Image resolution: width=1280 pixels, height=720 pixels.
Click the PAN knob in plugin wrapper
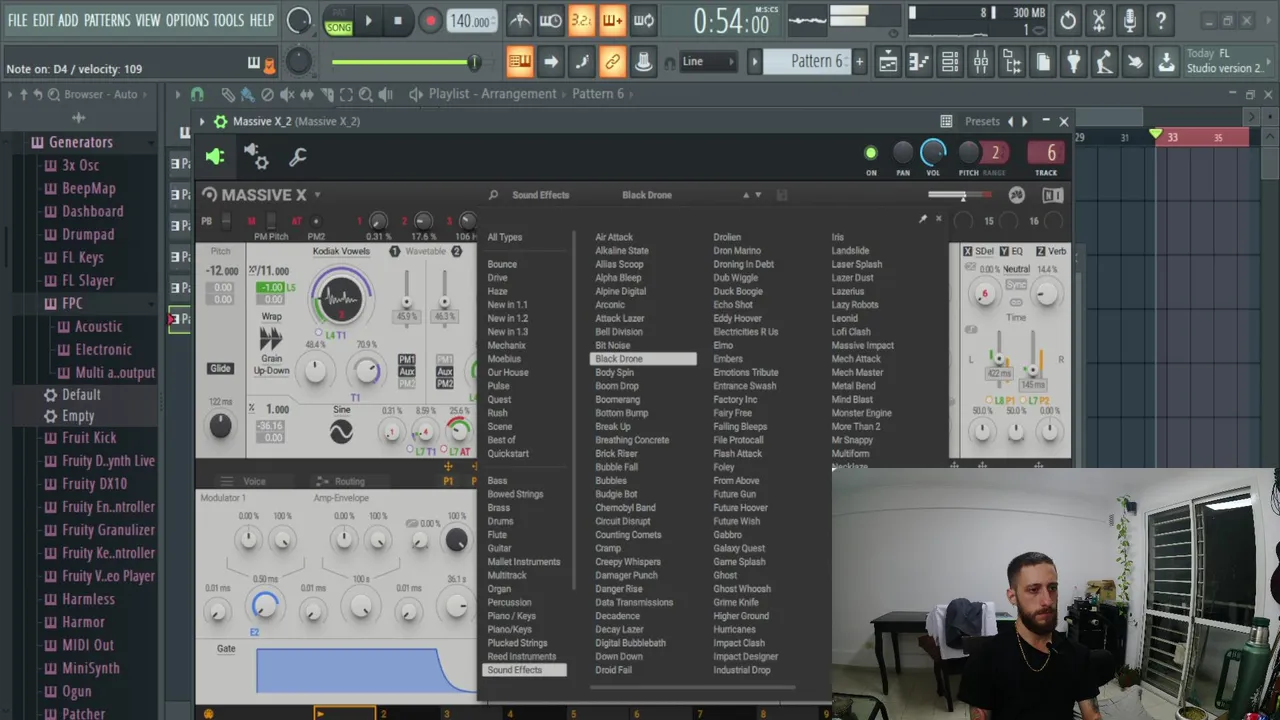903,152
